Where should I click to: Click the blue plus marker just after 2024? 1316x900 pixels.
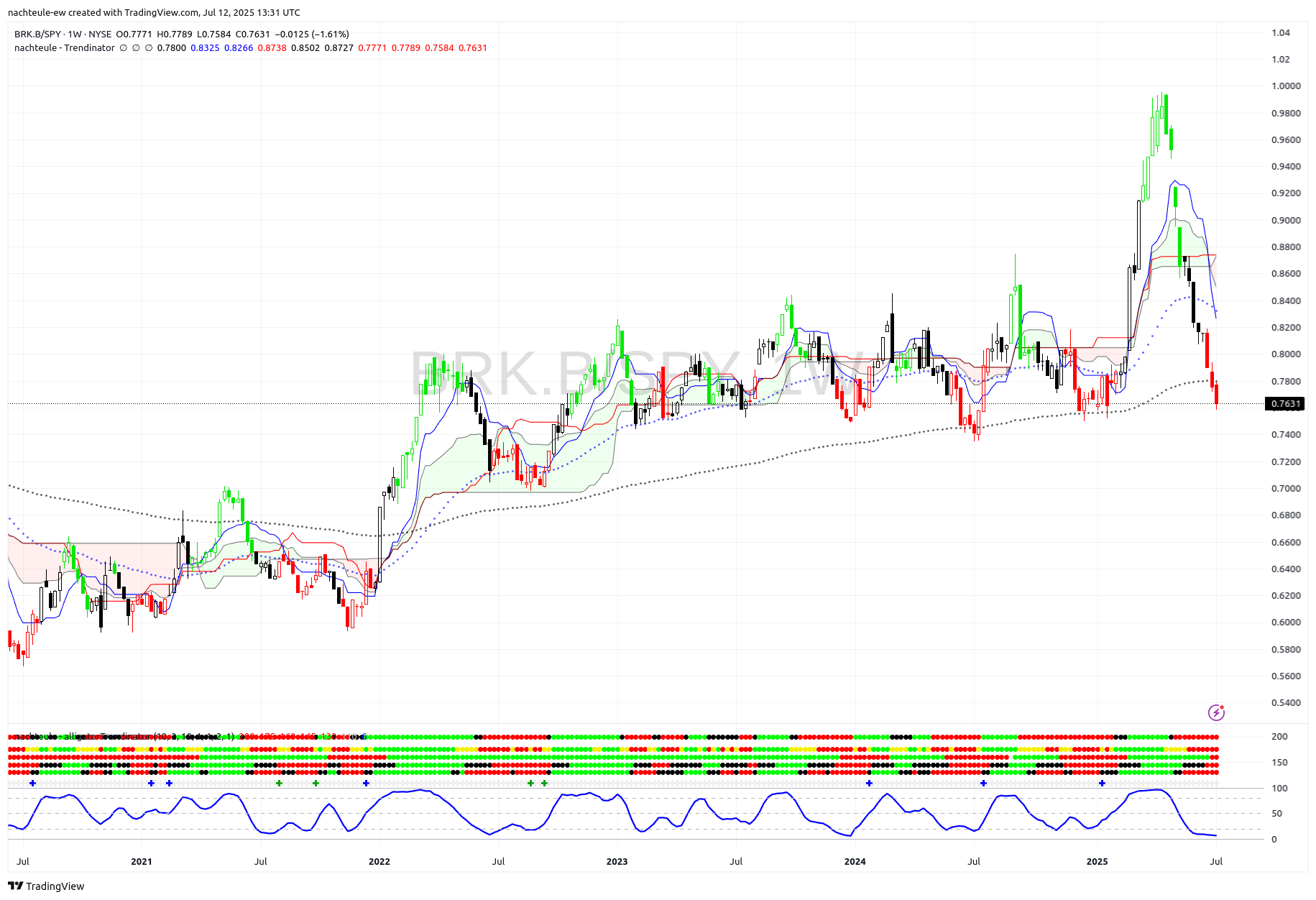[x=869, y=783]
